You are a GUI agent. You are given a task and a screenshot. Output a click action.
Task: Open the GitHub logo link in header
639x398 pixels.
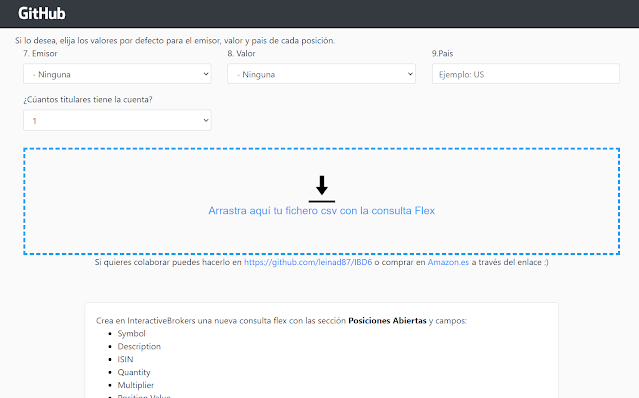[x=42, y=13]
